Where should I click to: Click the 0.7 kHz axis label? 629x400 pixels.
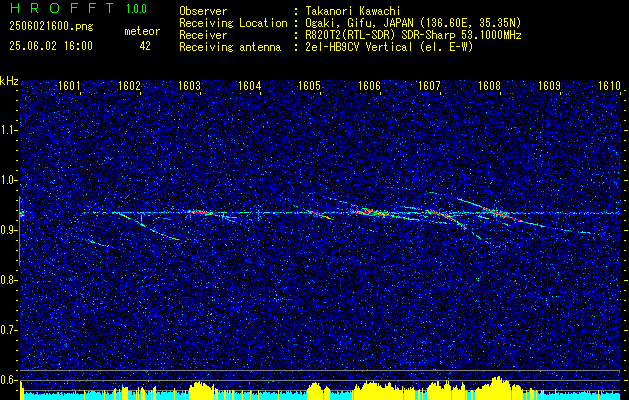[8, 330]
